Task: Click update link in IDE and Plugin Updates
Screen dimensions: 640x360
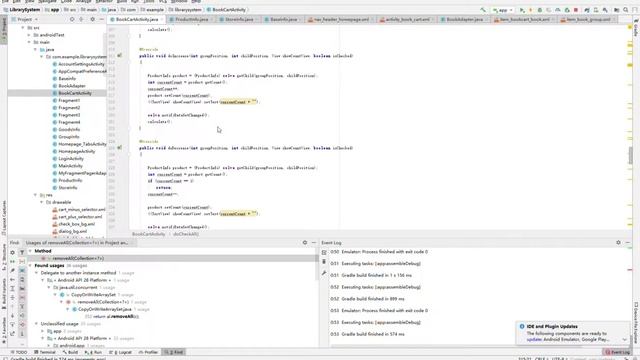Action: (534, 339)
